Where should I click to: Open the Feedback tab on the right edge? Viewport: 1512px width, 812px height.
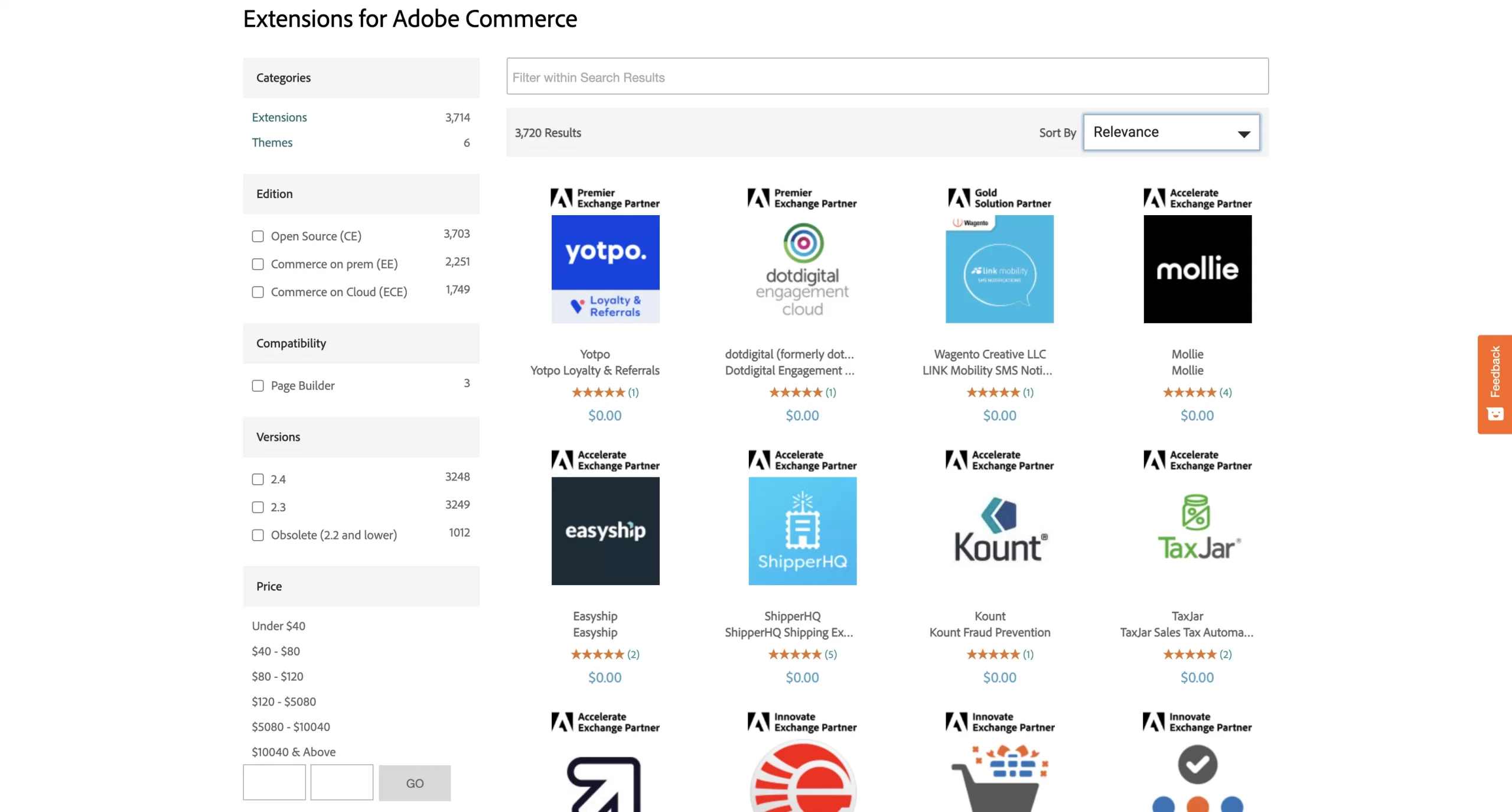[1495, 384]
